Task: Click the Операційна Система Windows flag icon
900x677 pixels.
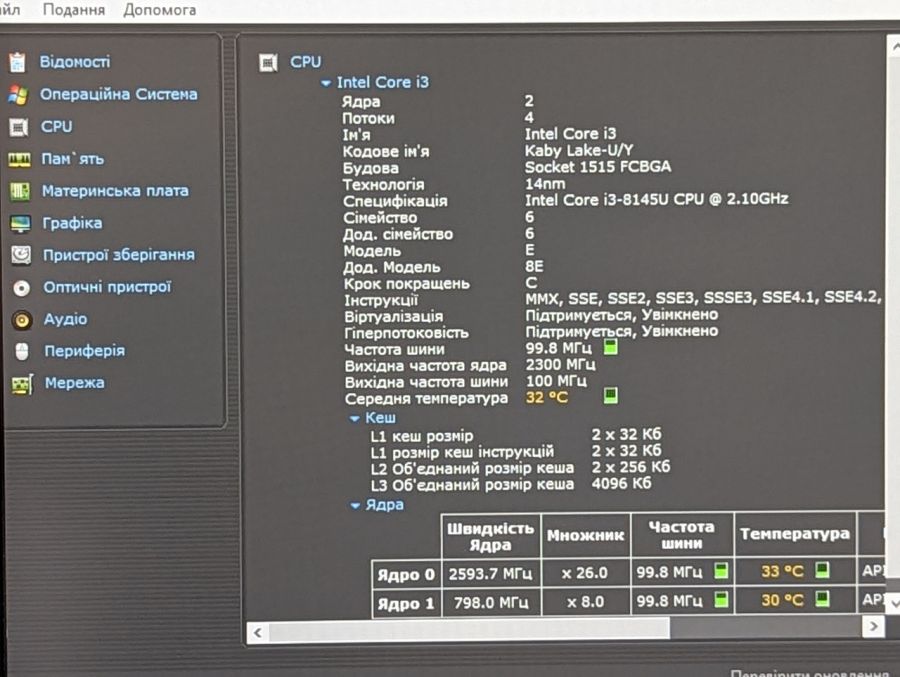Action: (18, 94)
